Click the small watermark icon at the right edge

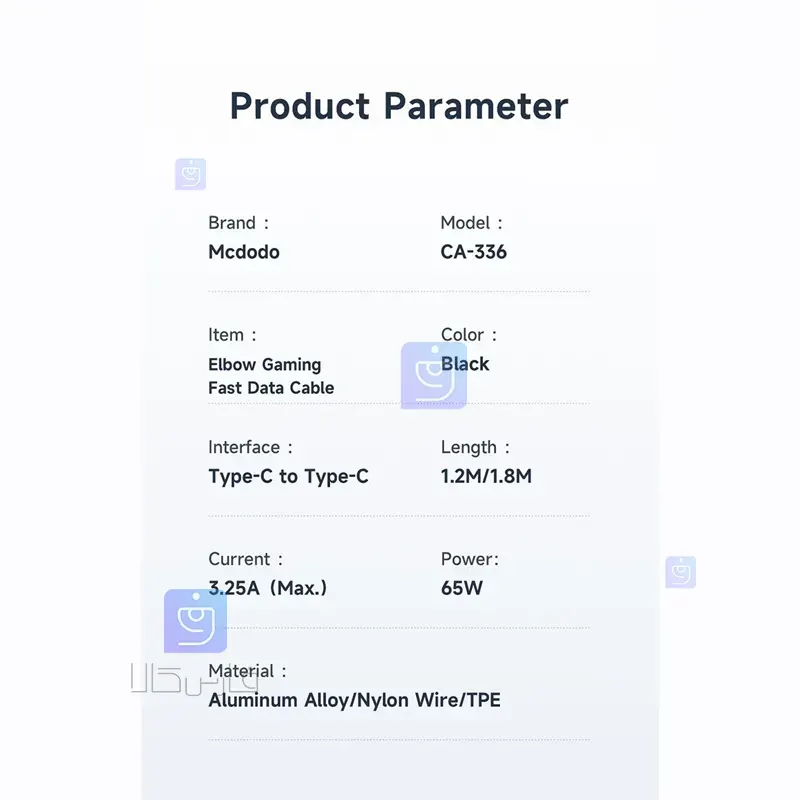[x=680, y=572]
